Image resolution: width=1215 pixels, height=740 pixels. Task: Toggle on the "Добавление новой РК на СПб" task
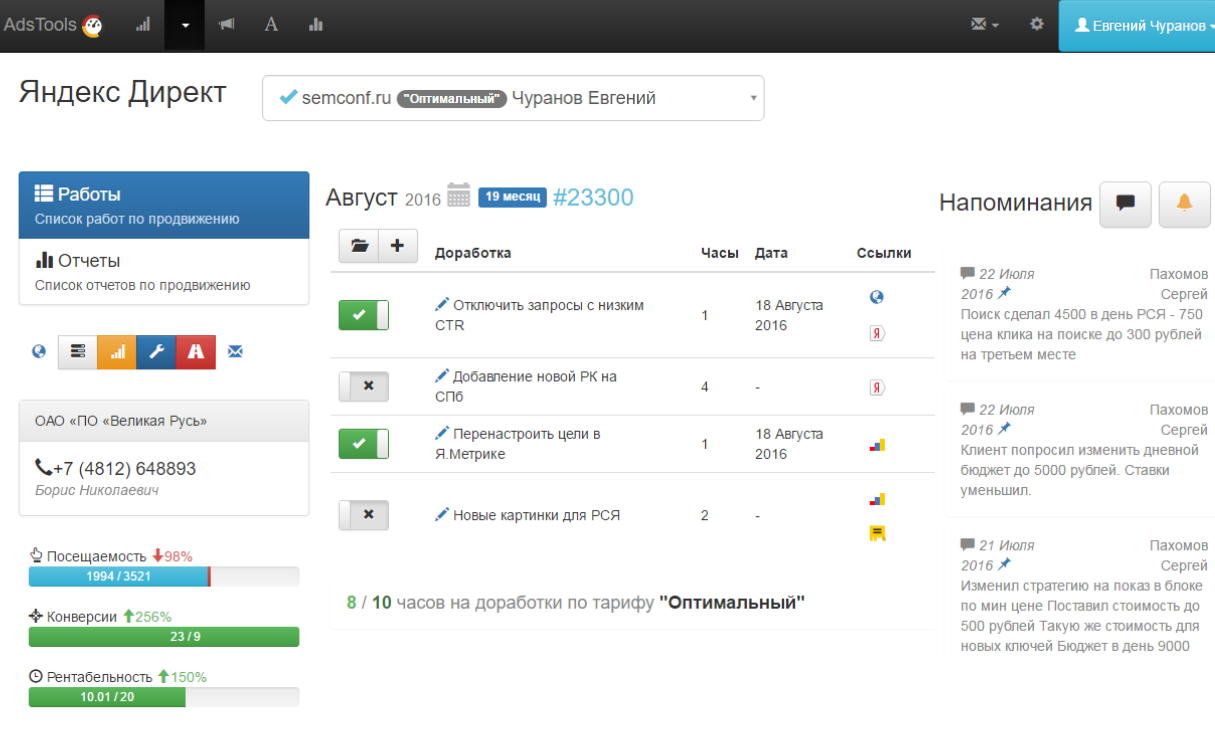pos(364,387)
